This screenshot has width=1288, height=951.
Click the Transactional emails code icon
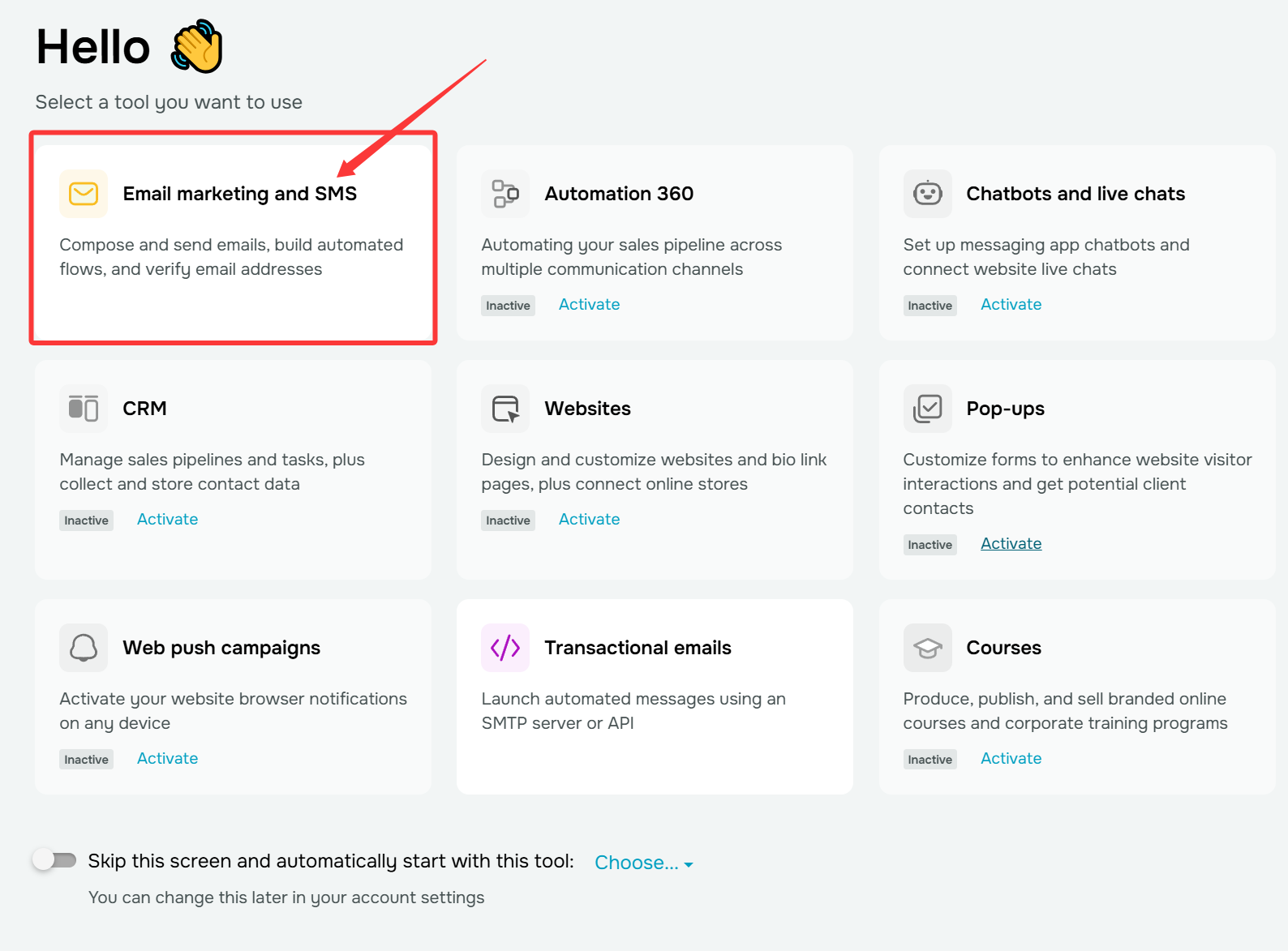pyautogui.click(x=505, y=648)
